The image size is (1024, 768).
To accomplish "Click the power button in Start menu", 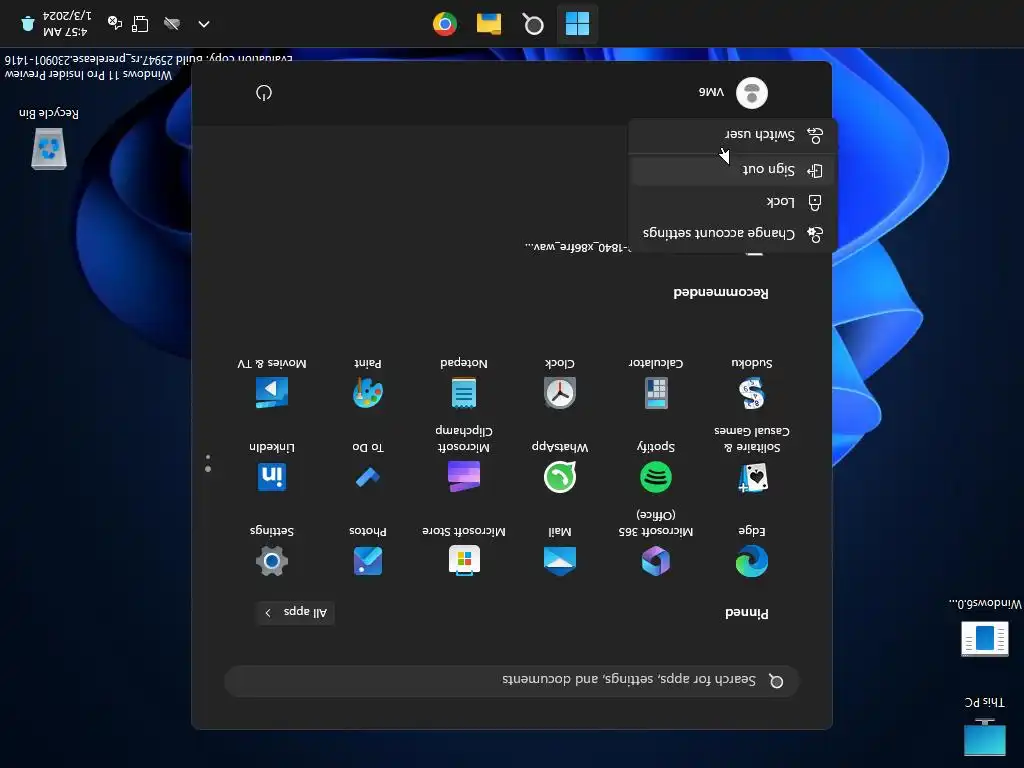I will (x=264, y=93).
